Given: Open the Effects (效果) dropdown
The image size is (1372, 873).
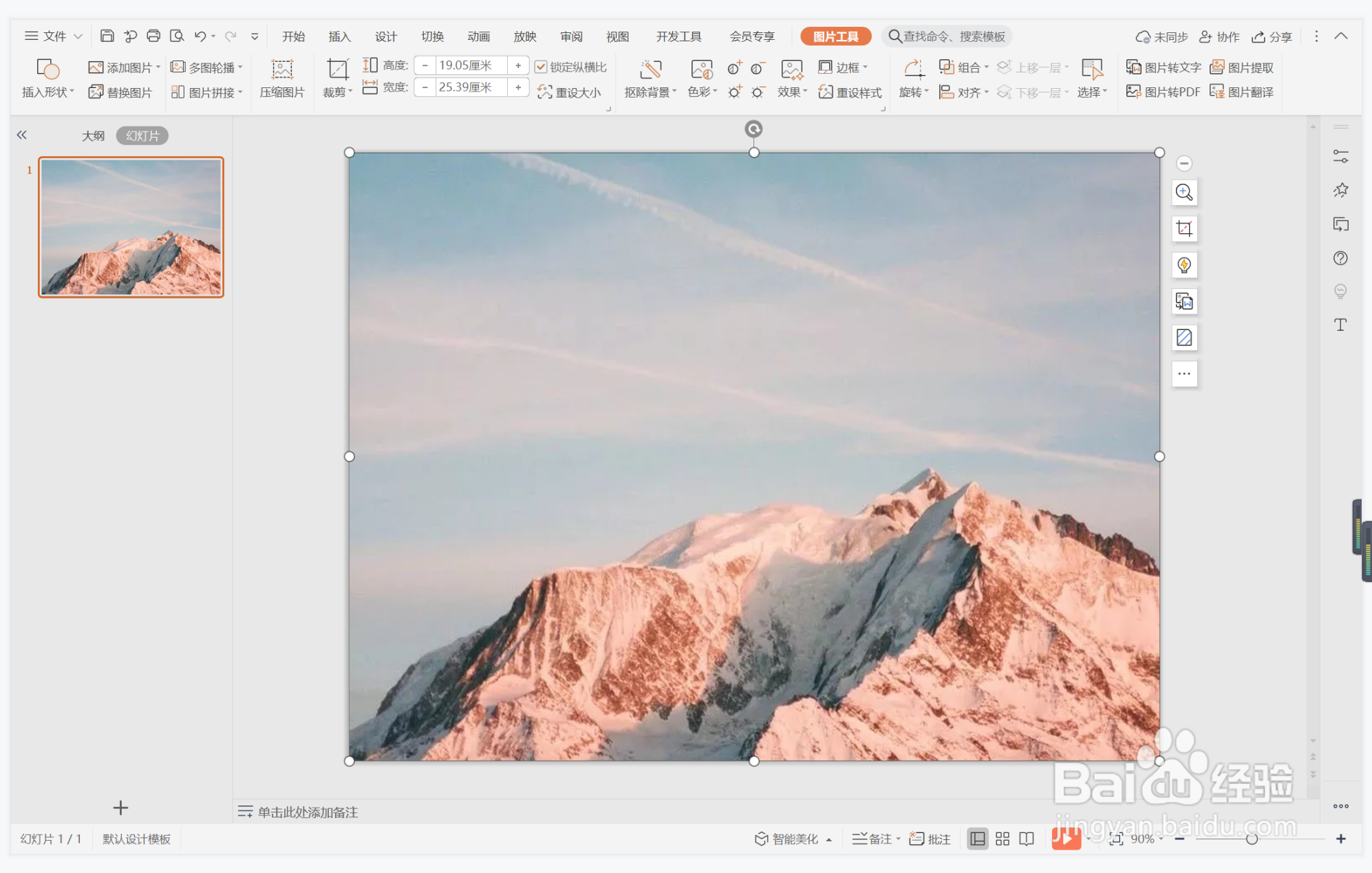Looking at the screenshot, I should click(792, 92).
